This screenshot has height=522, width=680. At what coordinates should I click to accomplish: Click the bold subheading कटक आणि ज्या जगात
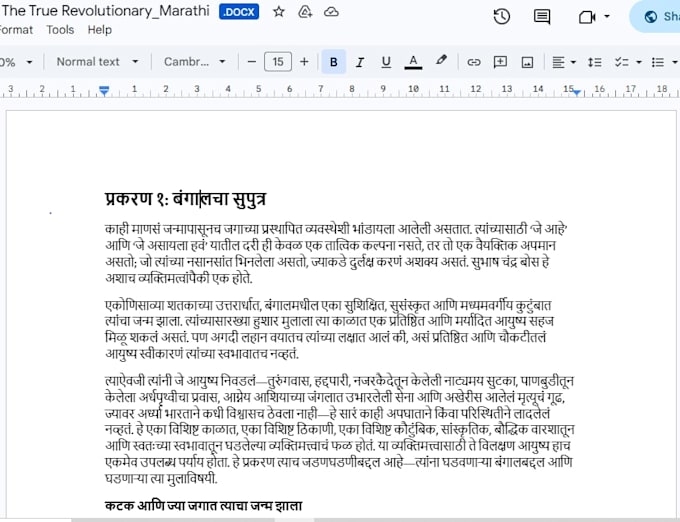(203, 506)
